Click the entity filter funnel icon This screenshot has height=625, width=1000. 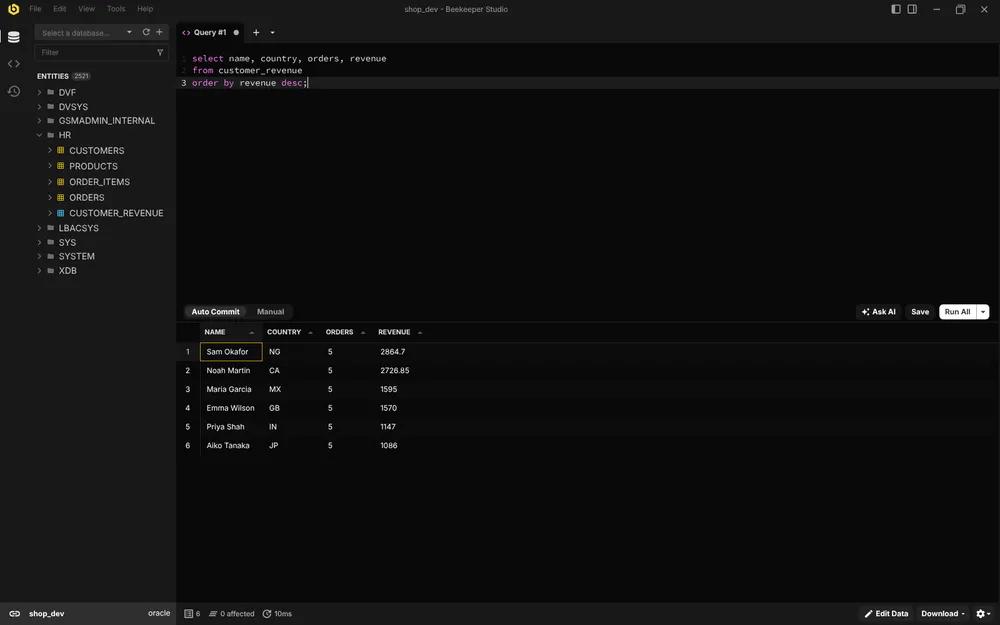160,52
